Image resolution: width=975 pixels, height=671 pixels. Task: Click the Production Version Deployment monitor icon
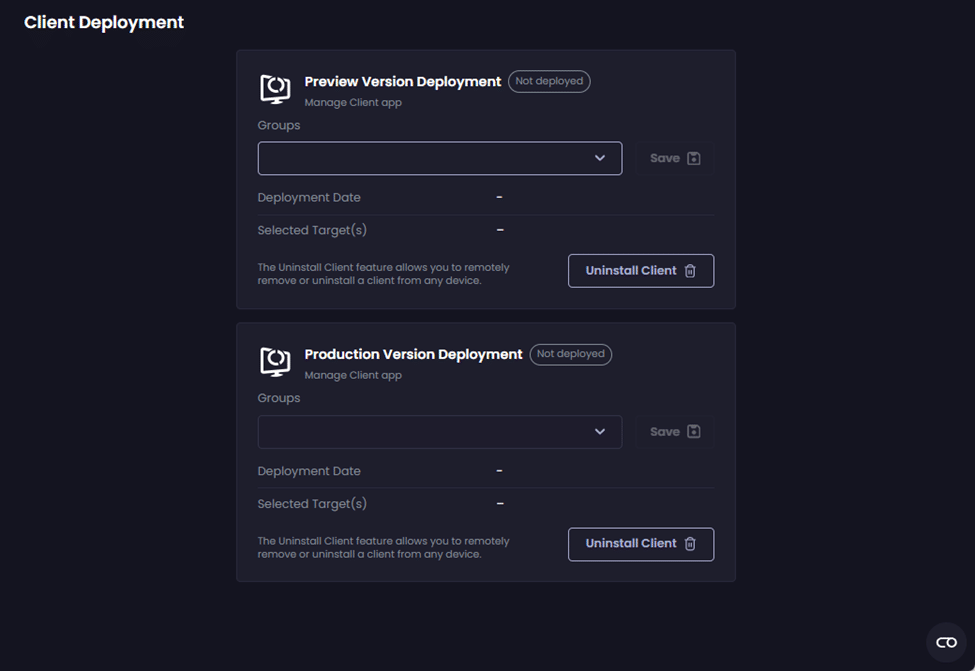(275, 361)
